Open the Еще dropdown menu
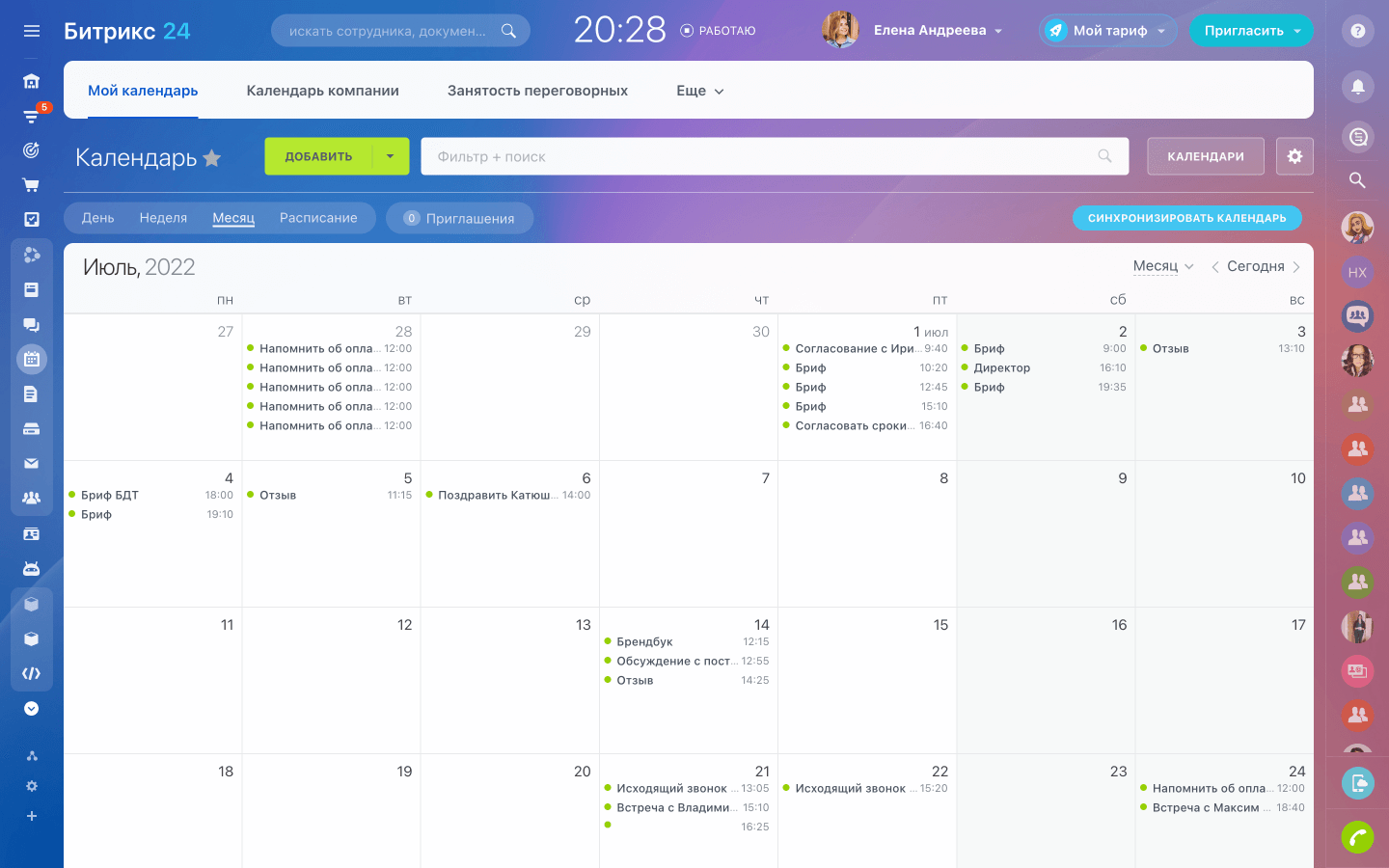The image size is (1389, 868). [699, 91]
